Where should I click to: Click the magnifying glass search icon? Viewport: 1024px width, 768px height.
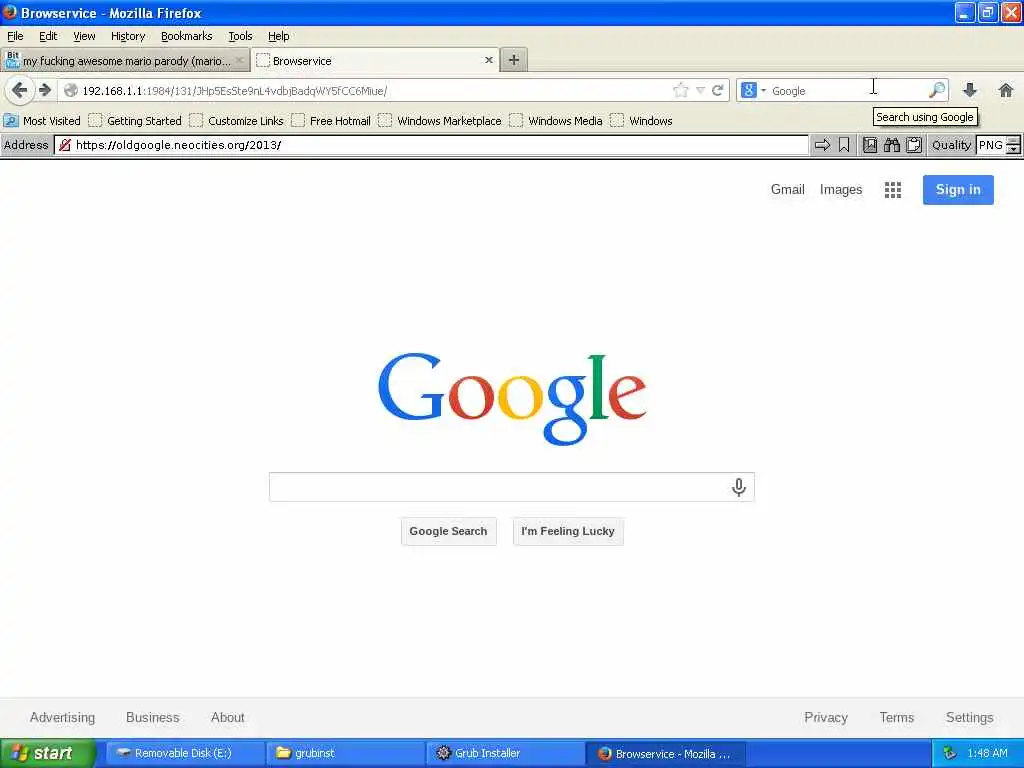click(x=937, y=90)
